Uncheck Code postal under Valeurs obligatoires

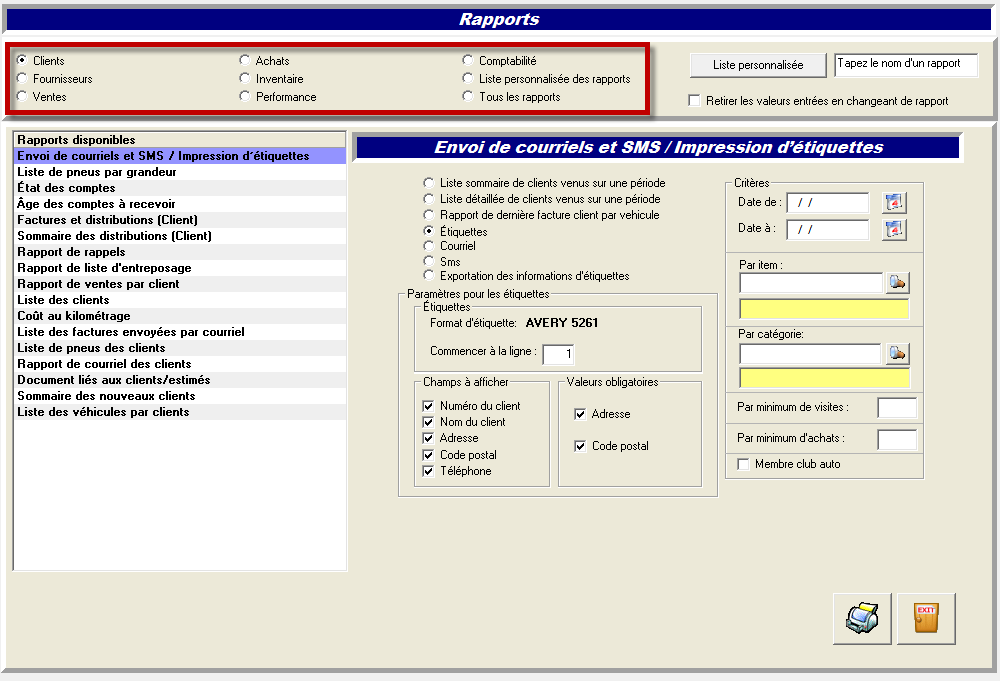coord(580,446)
